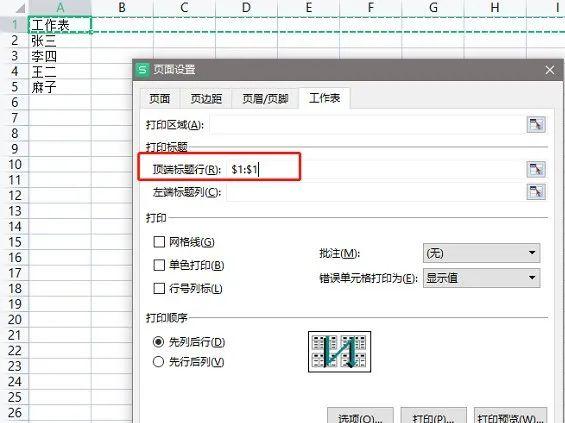Open the 批注 comments dropdown
565x423 pixels.
(481, 253)
